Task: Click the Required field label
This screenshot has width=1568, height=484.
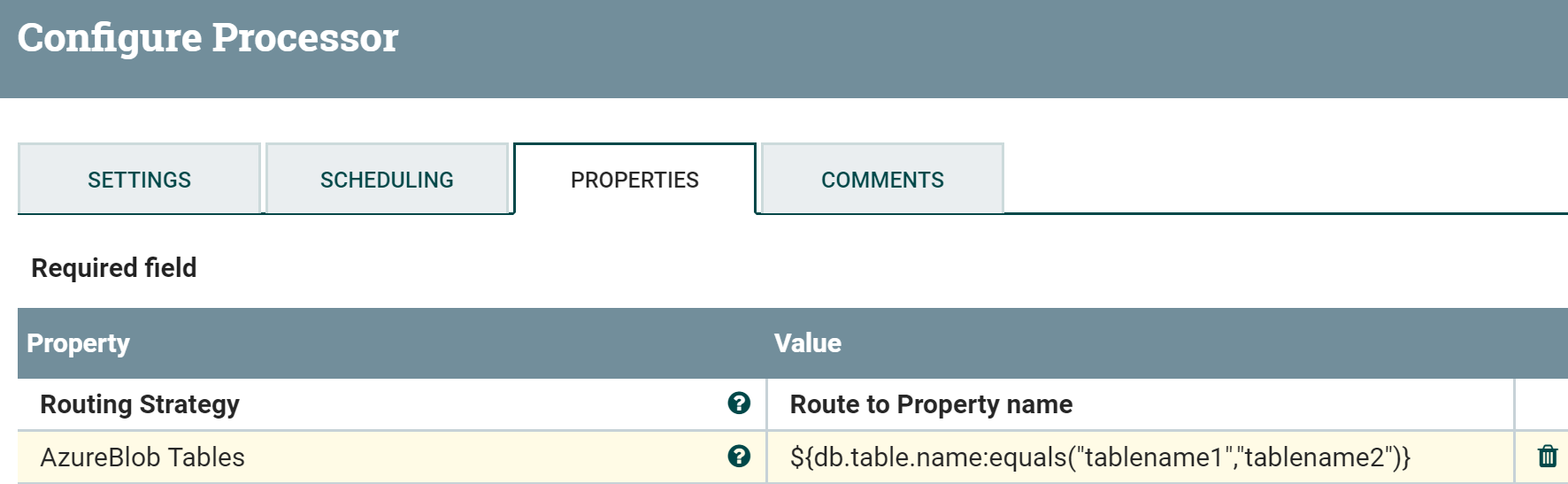Action: coord(114,268)
